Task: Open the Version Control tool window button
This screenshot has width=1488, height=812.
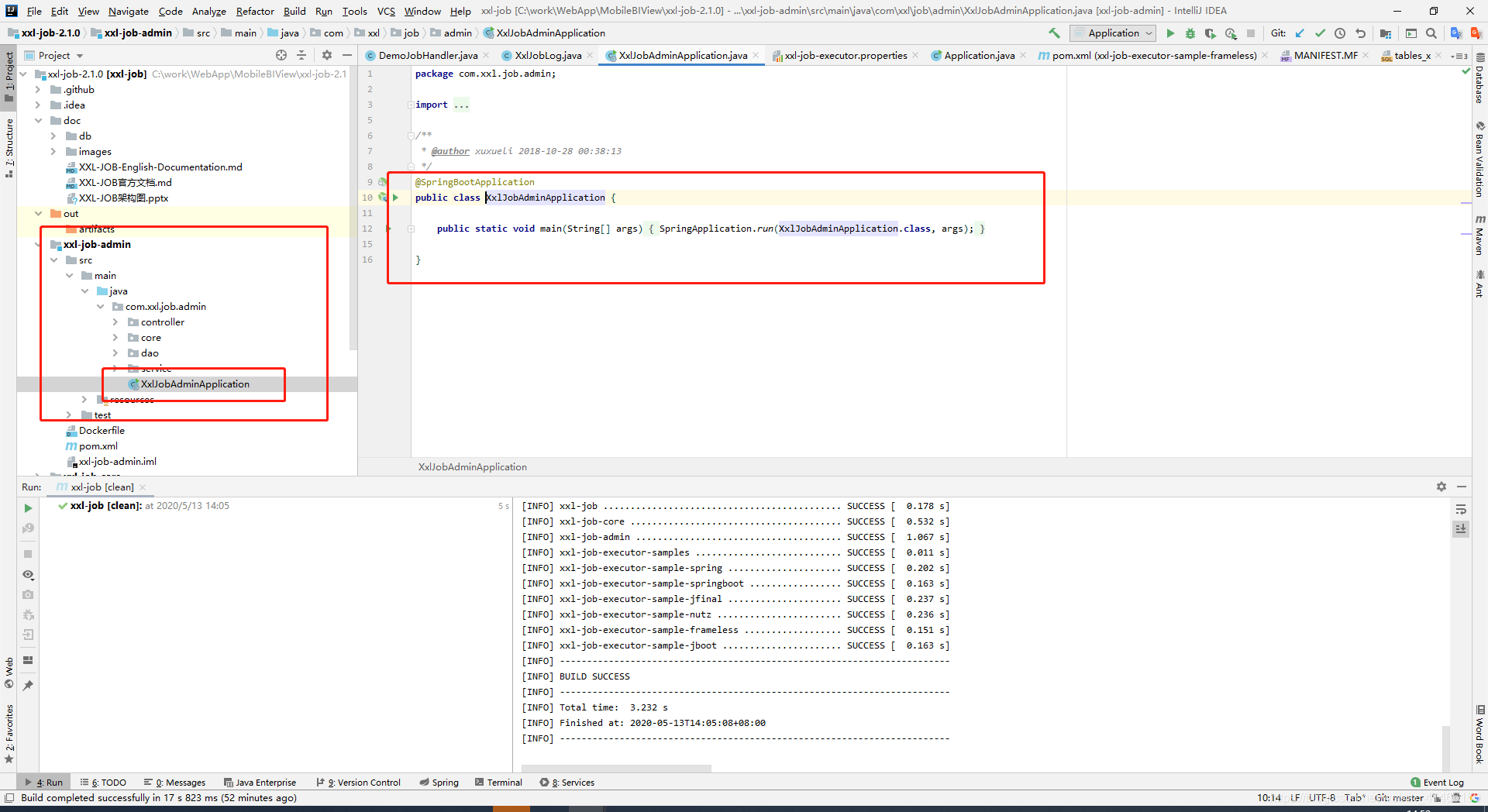Action: point(358,783)
